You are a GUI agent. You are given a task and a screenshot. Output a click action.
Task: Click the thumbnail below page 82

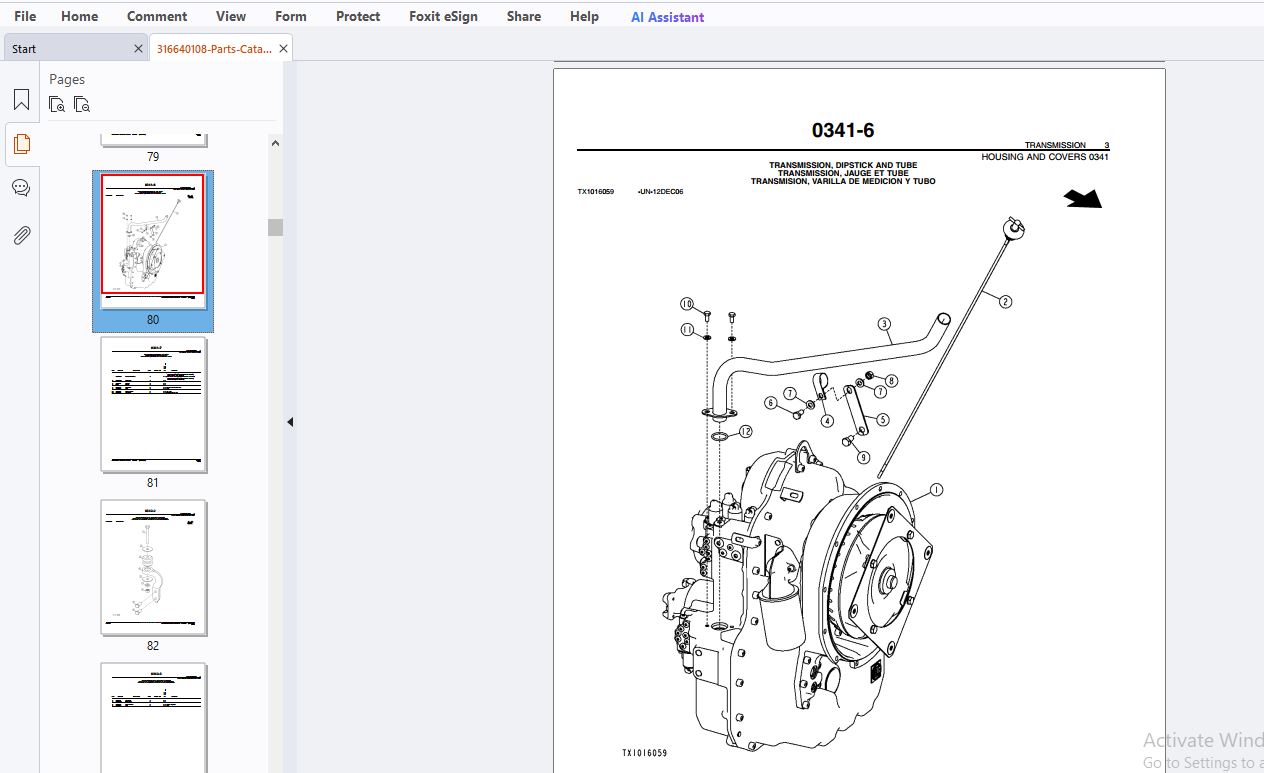[153, 717]
